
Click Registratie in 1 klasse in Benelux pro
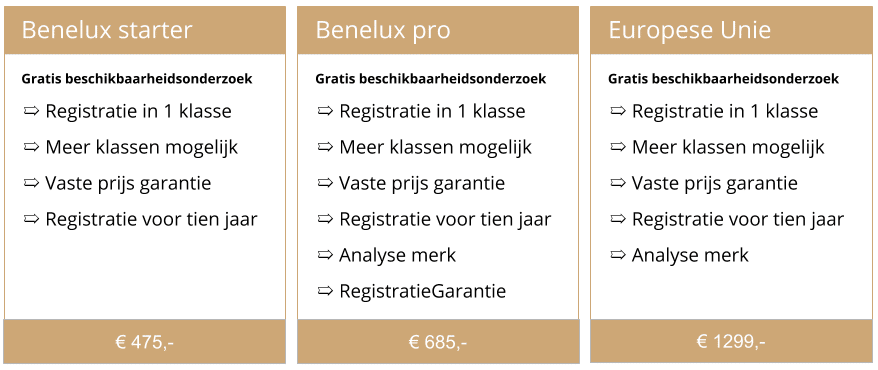pos(432,111)
